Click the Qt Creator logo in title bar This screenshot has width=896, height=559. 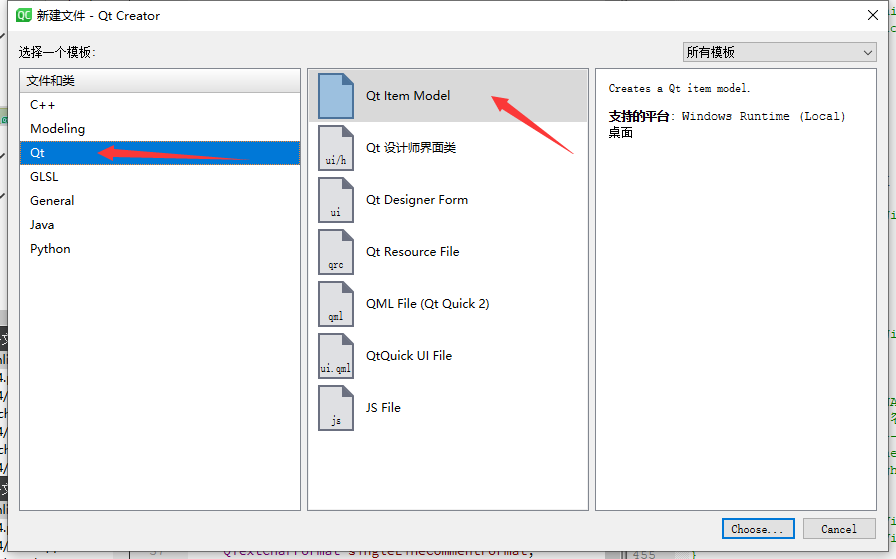pos(23,15)
